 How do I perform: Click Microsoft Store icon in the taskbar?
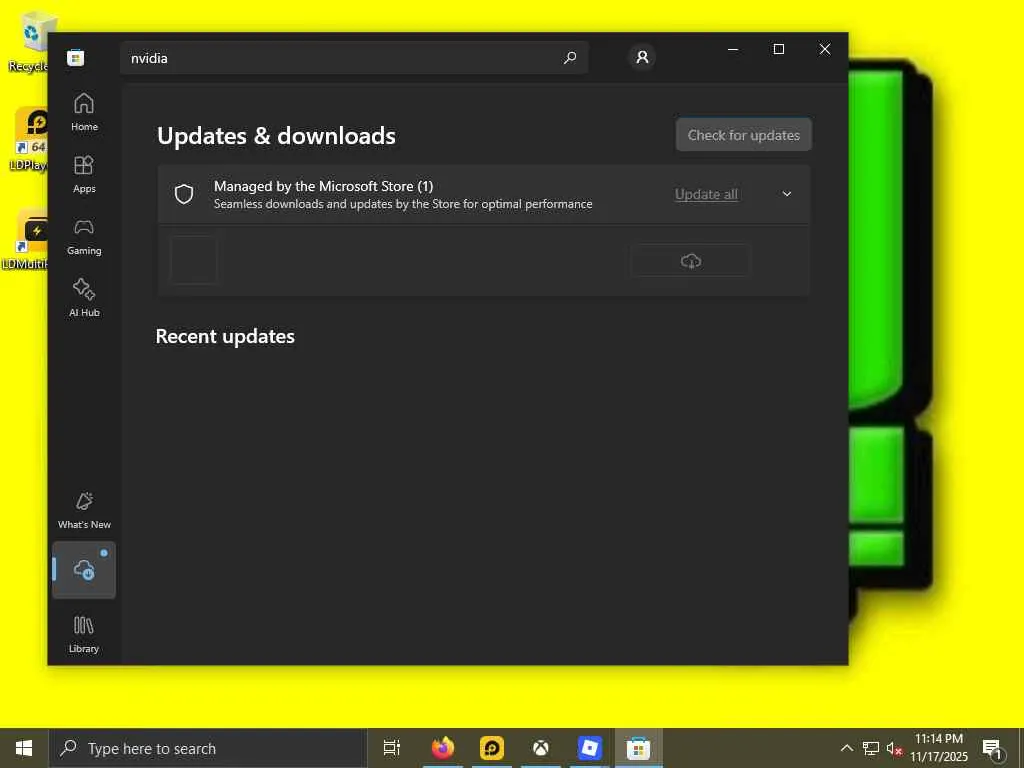coord(639,748)
